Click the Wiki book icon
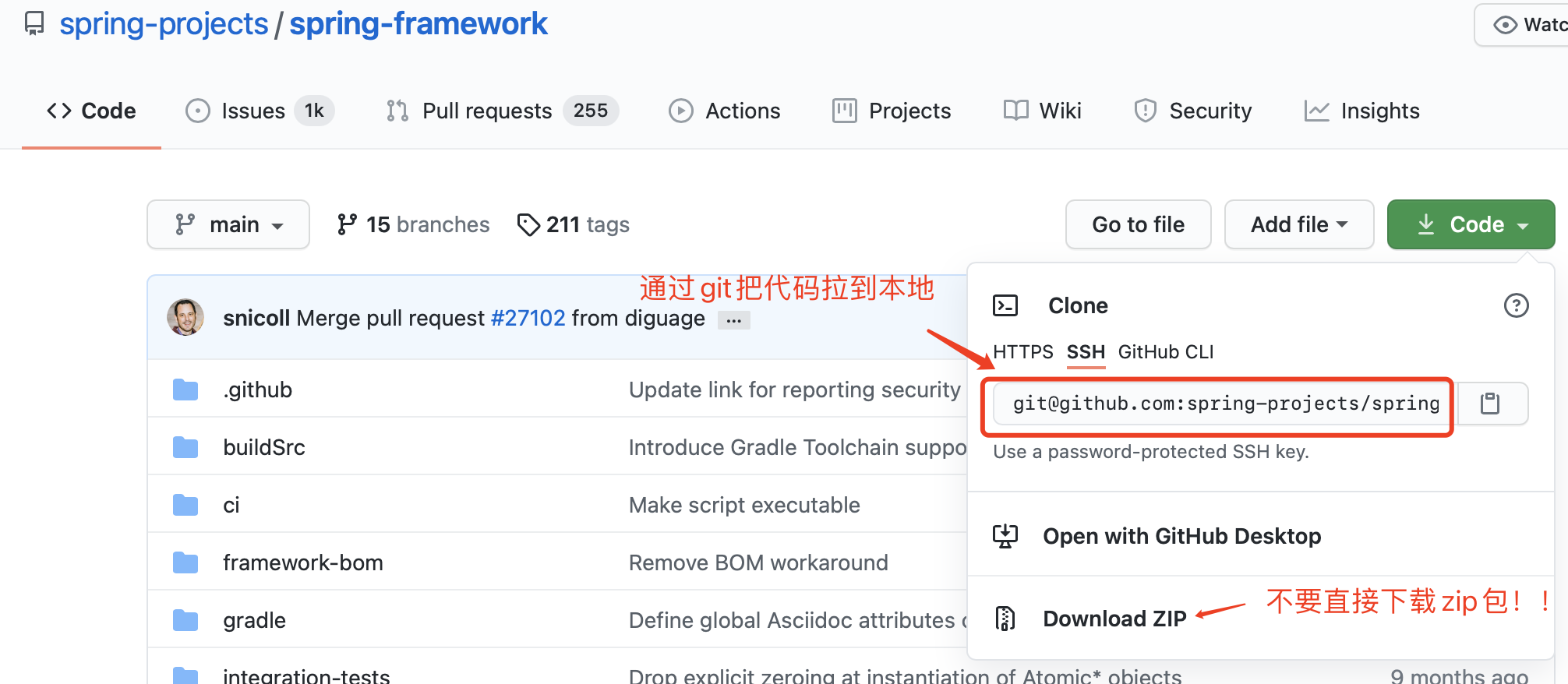The width and height of the screenshot is (1568, 684). 1016,111
